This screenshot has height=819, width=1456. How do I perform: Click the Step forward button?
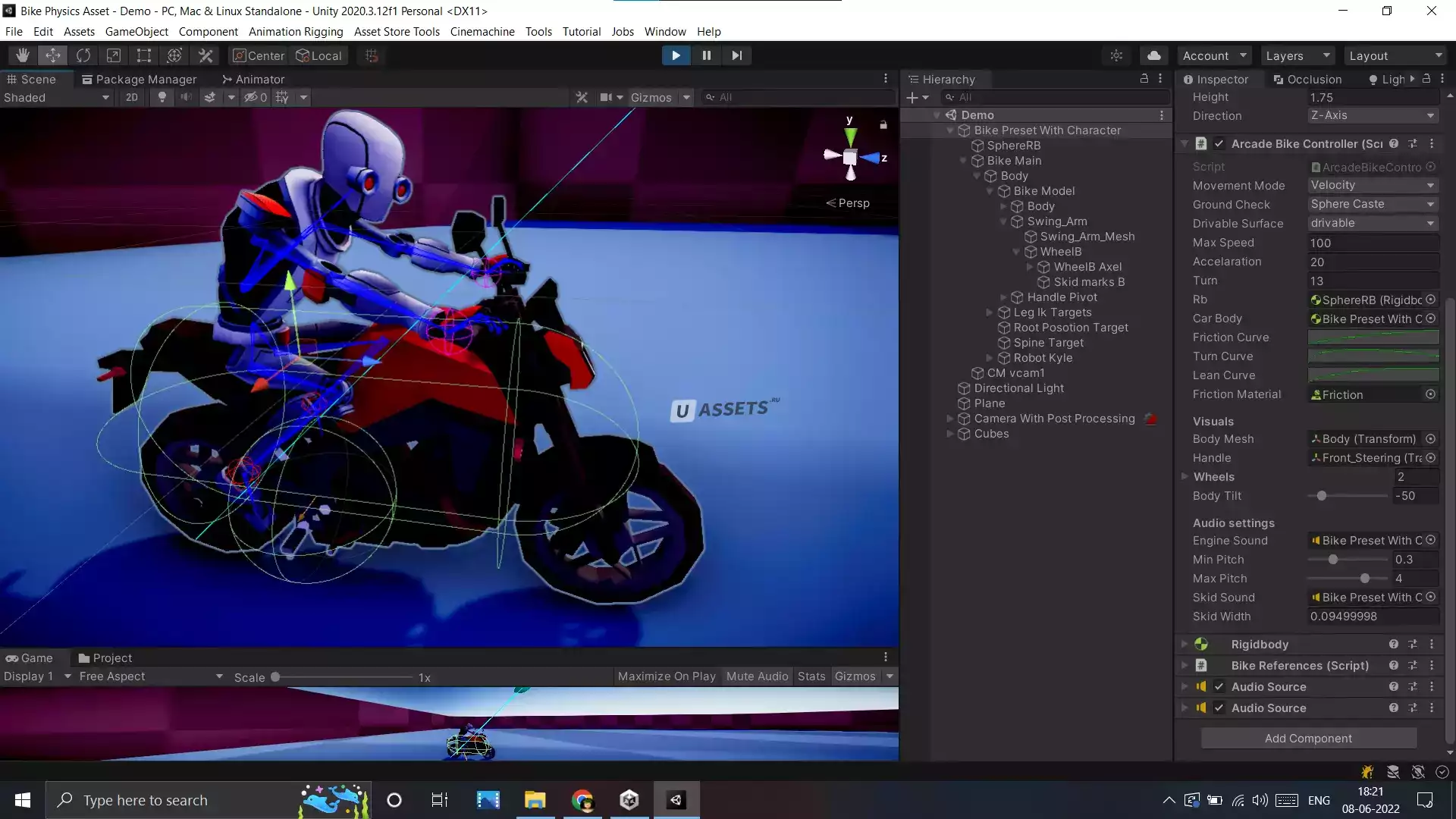(x=736, y=55)
